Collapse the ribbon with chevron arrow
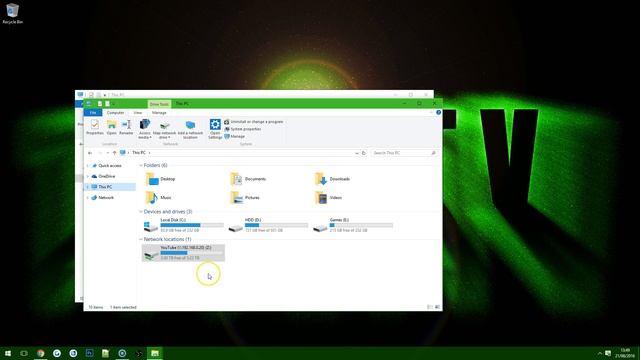The image size is (640, 360). pos(431,112)
